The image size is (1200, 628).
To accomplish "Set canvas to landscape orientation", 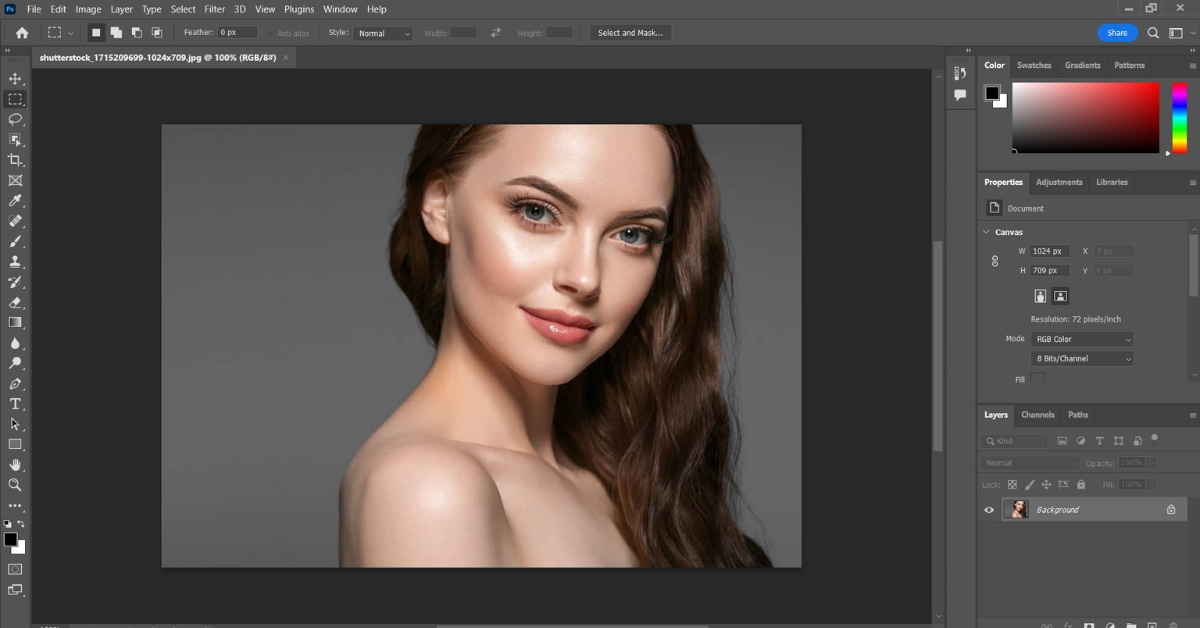I will tap(1061, 296).
